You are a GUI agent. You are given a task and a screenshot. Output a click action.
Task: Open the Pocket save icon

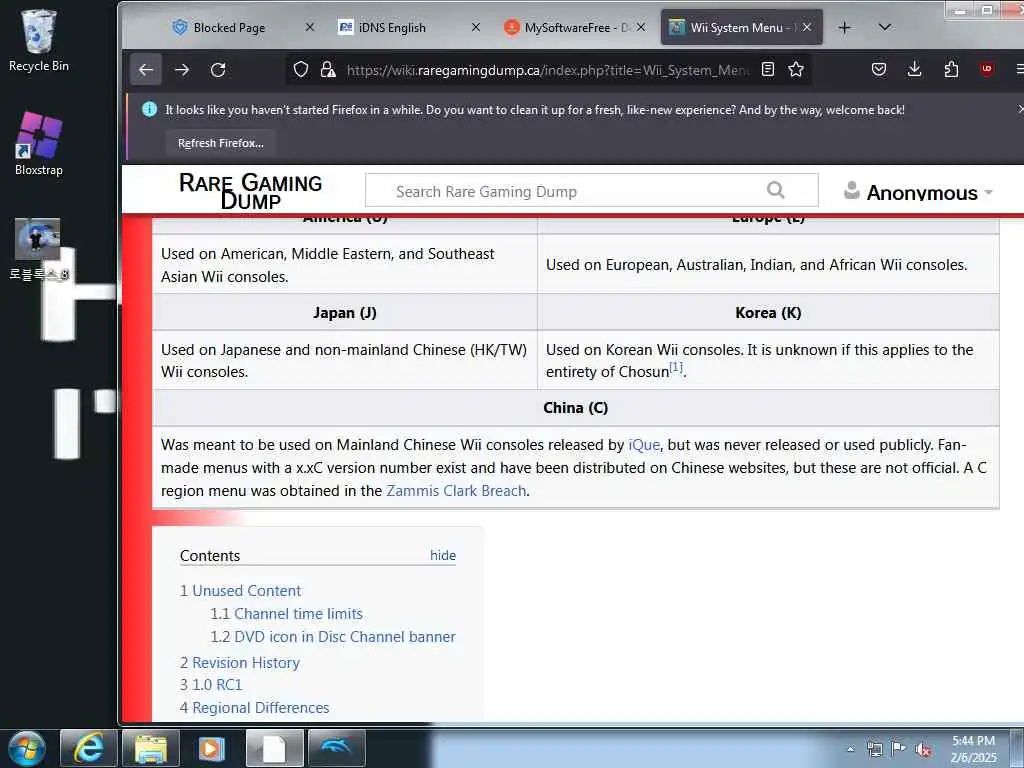879,69
